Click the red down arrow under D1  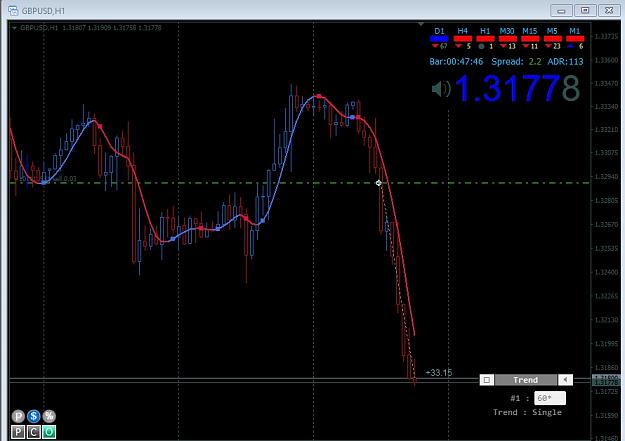(435, 46)
